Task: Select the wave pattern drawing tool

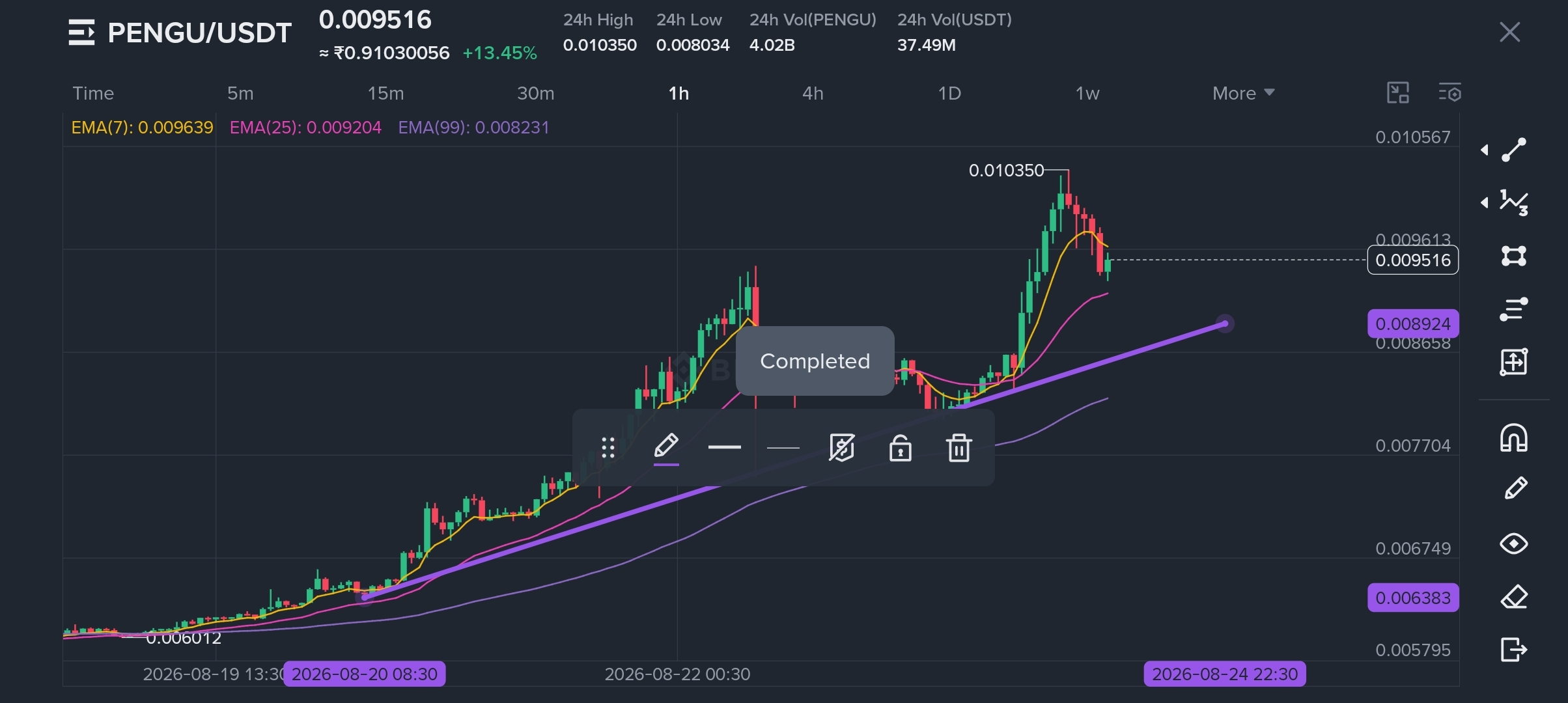Action: [1514, 202]
